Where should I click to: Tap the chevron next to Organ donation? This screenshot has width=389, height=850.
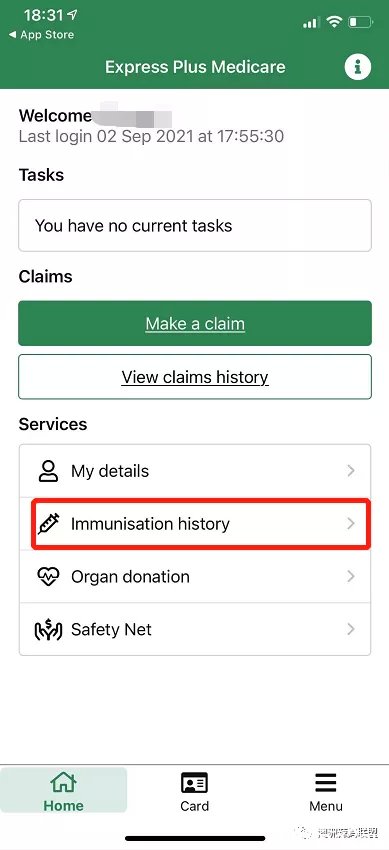coord(351,576)
